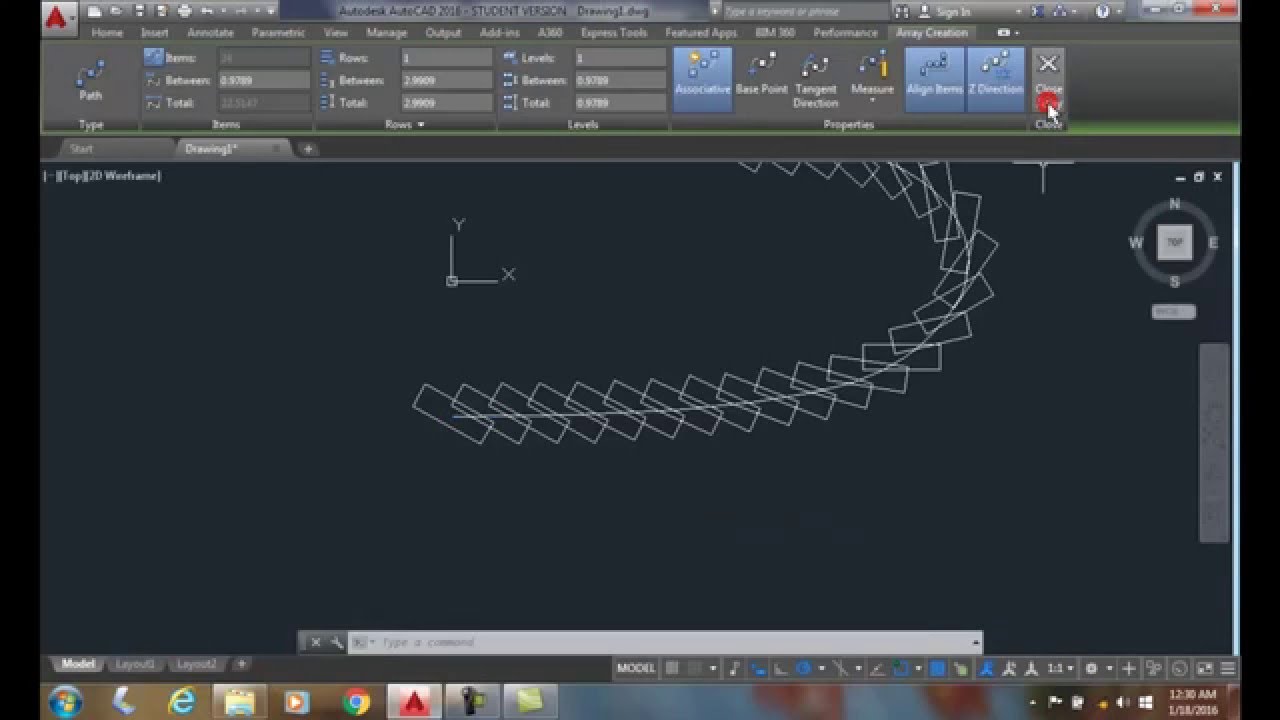Screen dimensions: 1280x720
Task: Click the Rows count input field
Action: [447, 58]
